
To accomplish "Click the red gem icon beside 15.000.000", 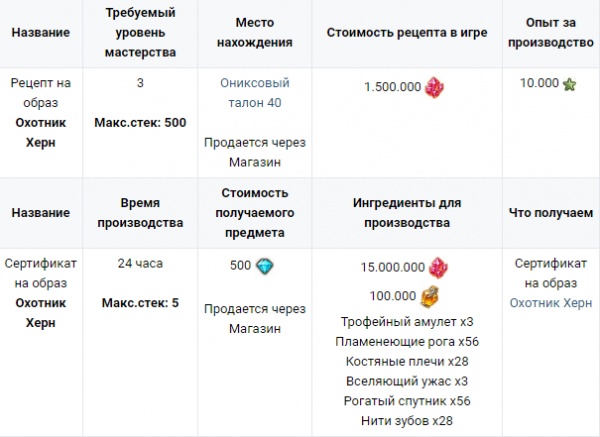I will coord(438,268).
